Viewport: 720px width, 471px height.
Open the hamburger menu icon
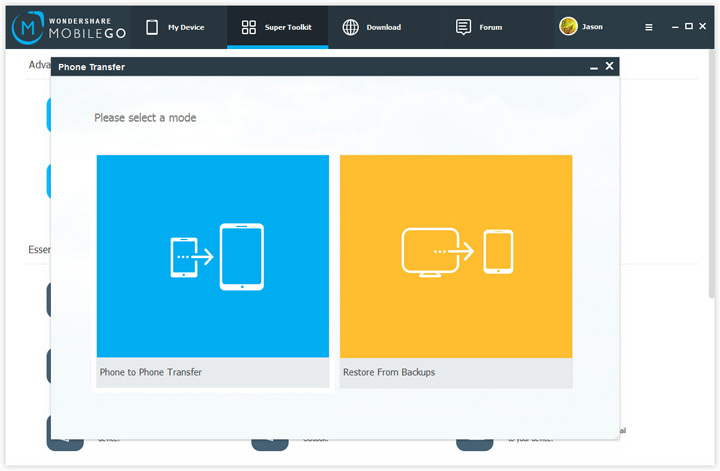click(x=648, y=28)
